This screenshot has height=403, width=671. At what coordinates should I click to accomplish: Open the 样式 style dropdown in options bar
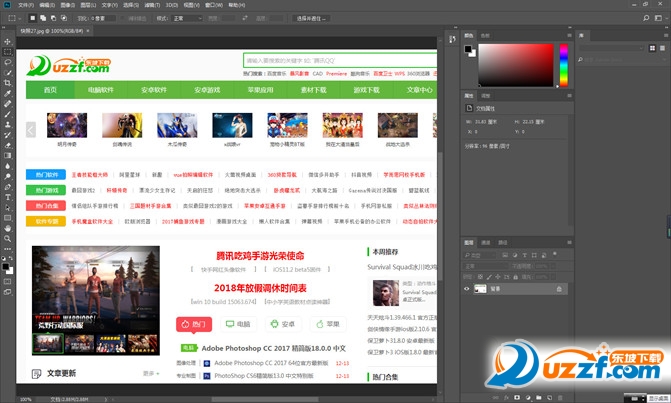click(x=187, y=18)
